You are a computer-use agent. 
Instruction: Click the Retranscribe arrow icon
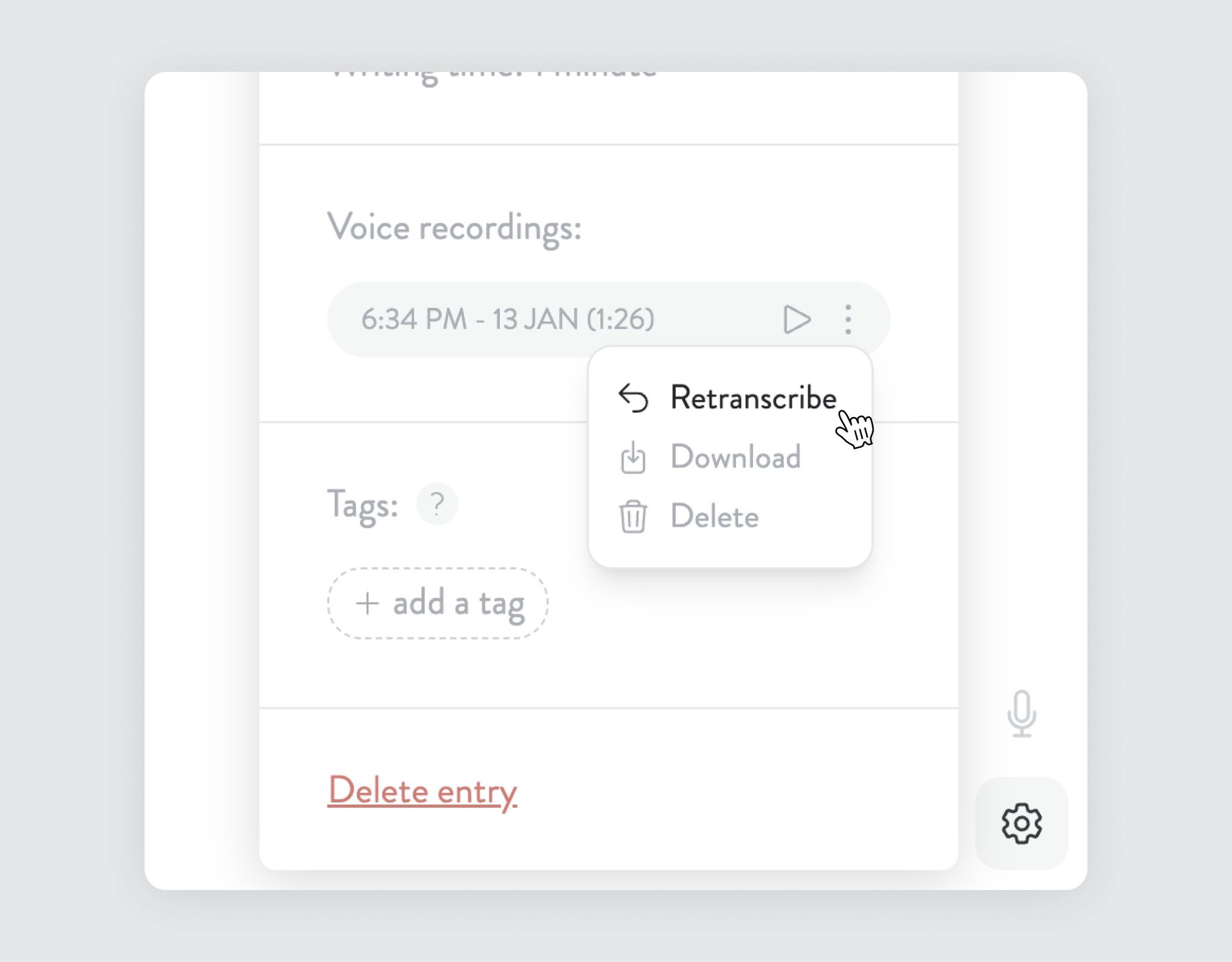pyautogui.click(x=633, y=398)
